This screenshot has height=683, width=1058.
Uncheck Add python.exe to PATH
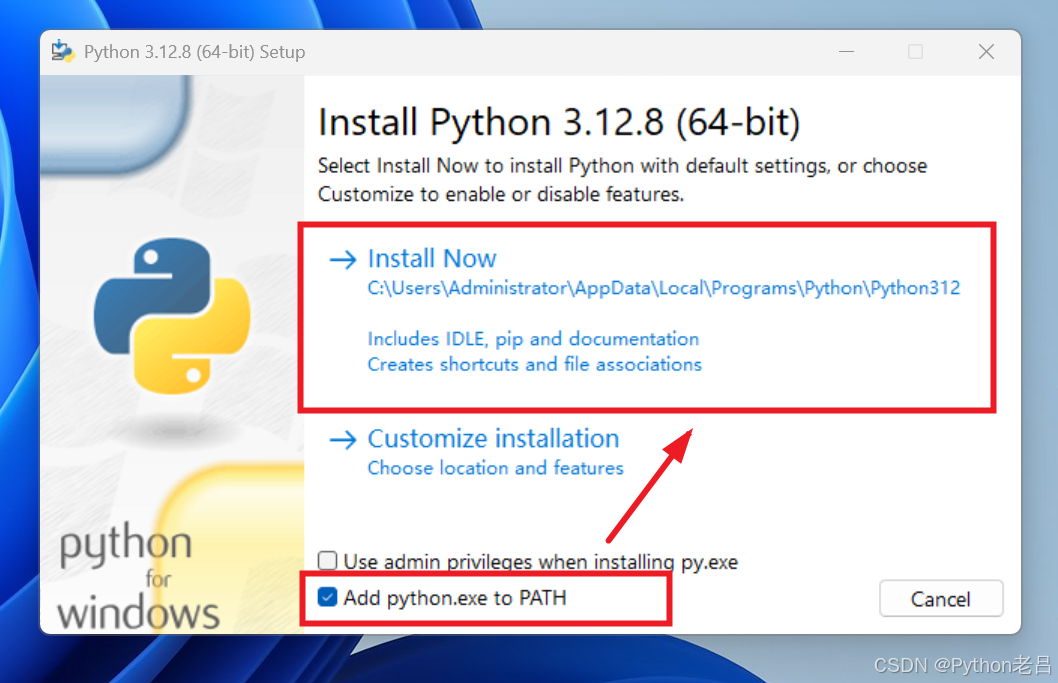tap(328, 597)
